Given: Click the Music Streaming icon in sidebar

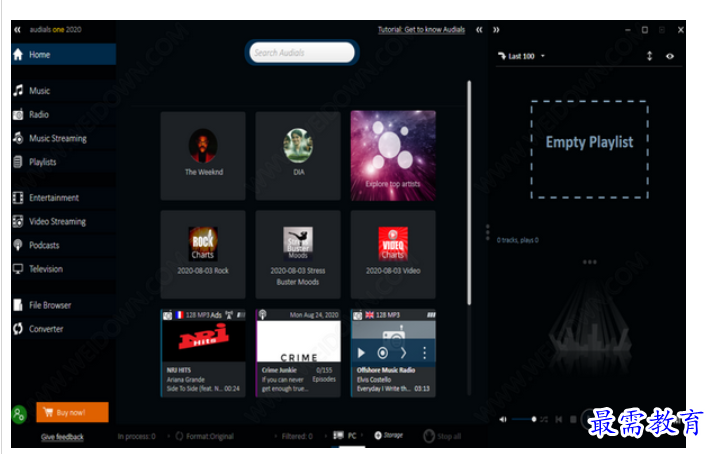Looking at the screenshot, I should tap(18, 138).
